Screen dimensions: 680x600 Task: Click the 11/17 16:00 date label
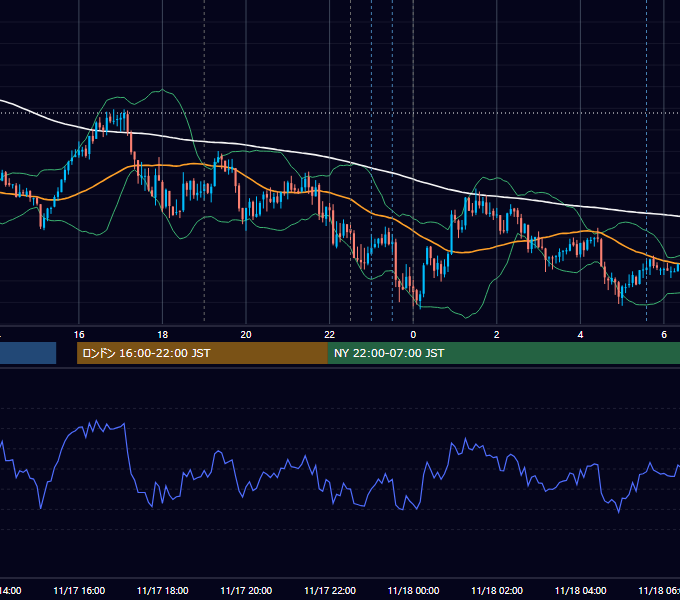pyautogui.click(x=79, y=590)
